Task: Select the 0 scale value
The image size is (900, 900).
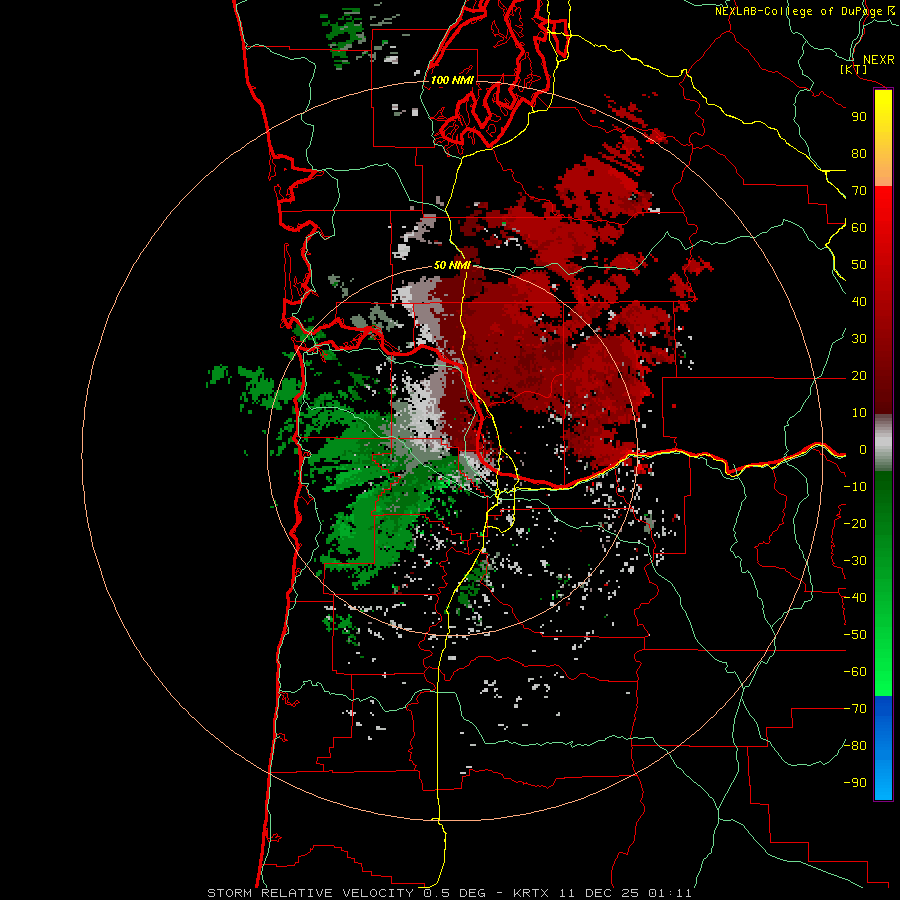Action: pyautogui.click(x=863, y=450)
